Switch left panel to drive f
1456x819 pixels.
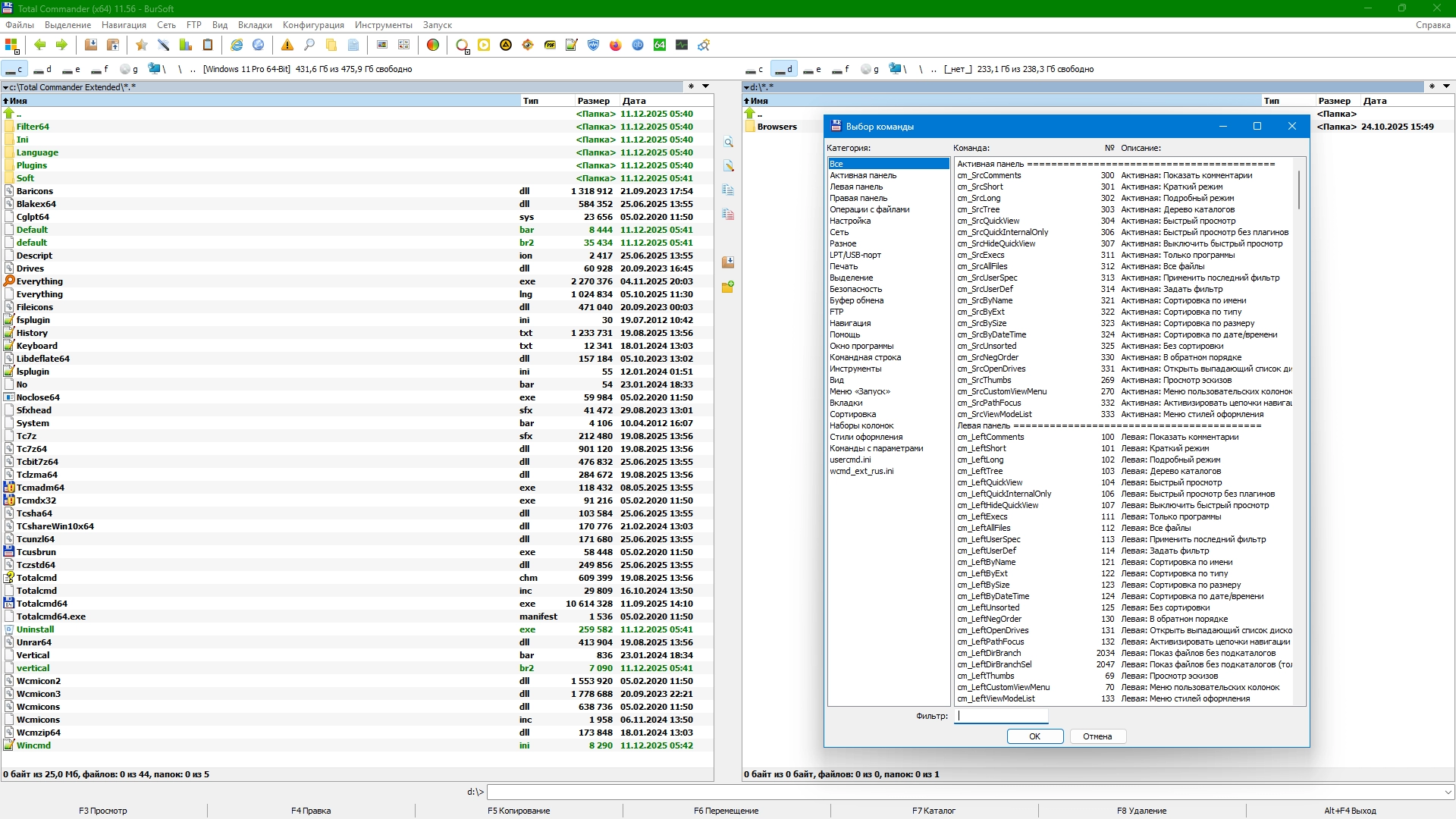pyautogui.click(x=99, y=69)
